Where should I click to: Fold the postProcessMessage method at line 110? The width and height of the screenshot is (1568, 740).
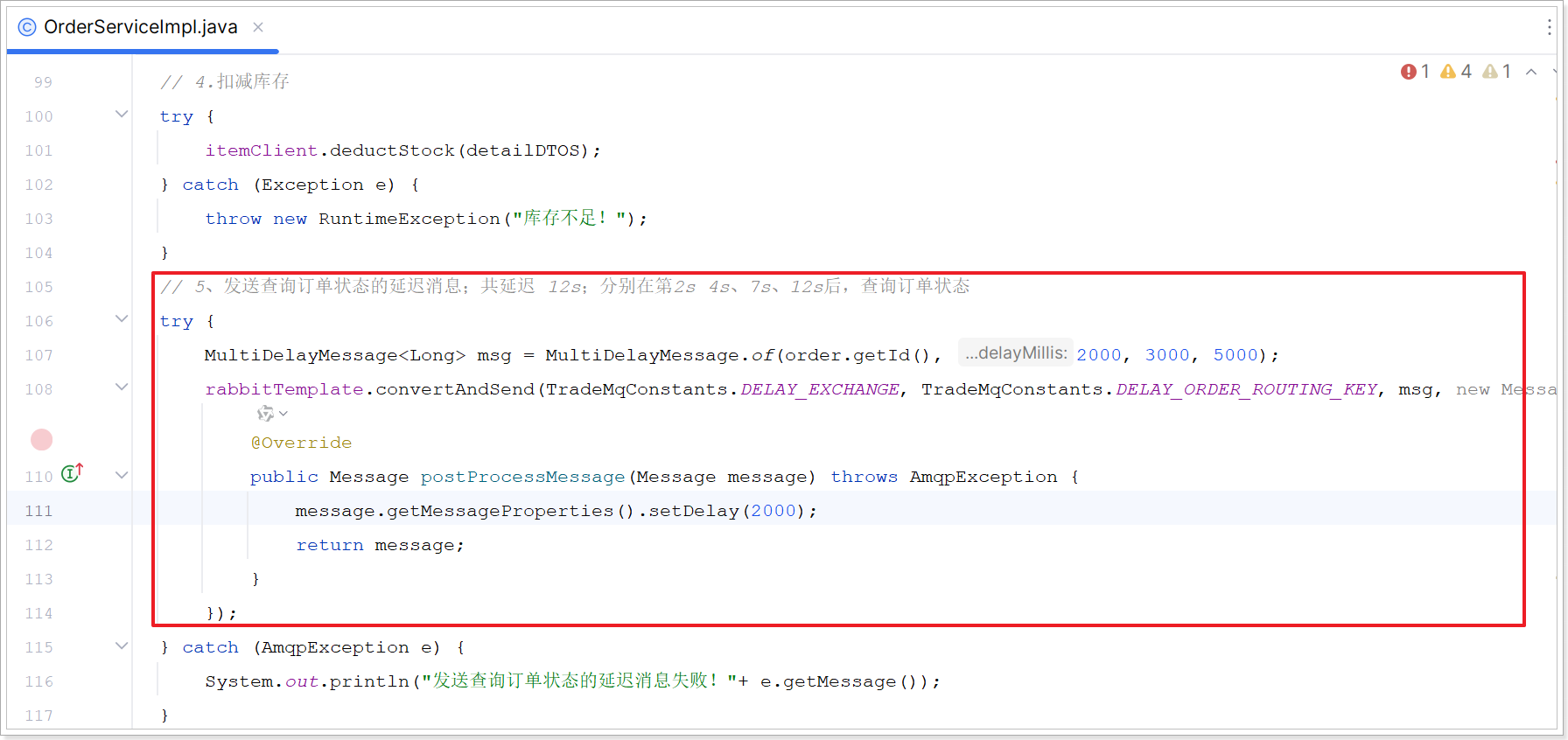[122, 475]
